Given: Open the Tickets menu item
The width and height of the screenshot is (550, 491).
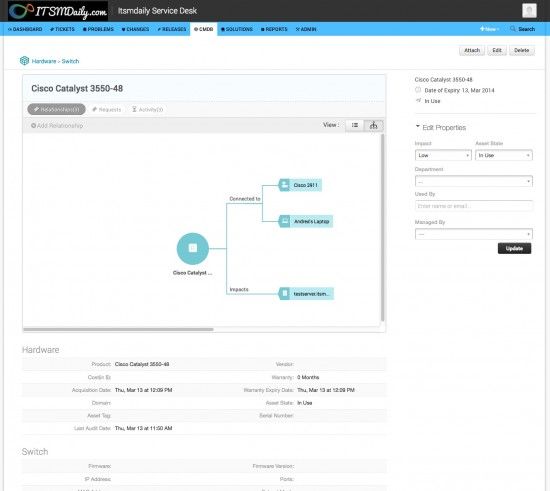Looking at the screenshot, I should click(62, 29).
